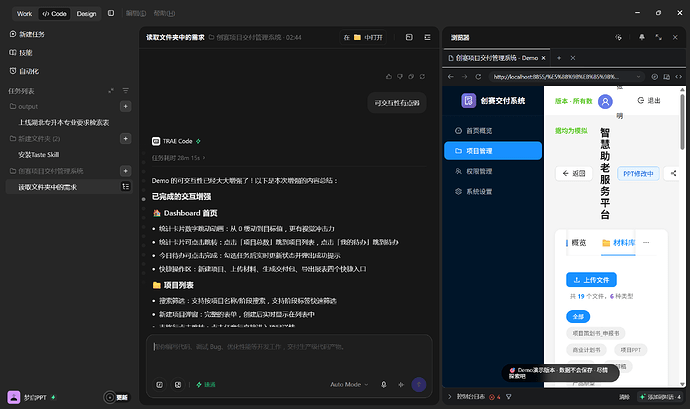Switch to Work mode
690x409 pixels.
[x=24, y=14]
